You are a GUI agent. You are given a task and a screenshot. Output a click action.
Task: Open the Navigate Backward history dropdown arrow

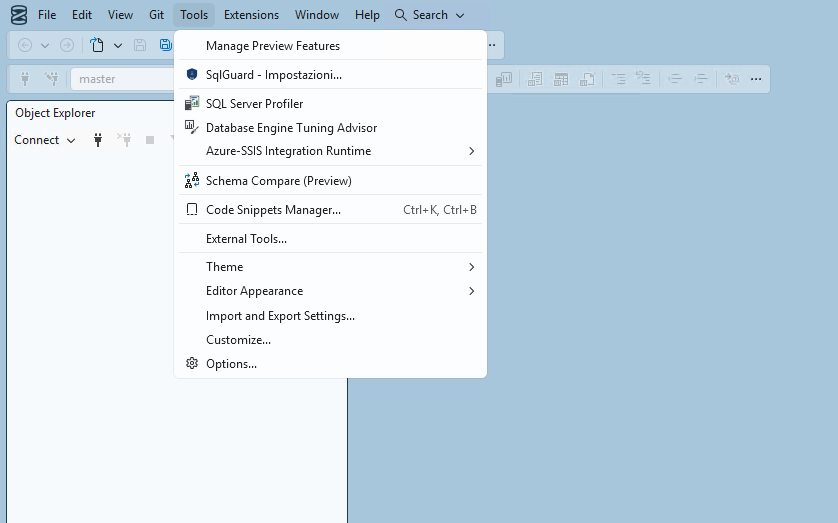click(x=45, y=46)
